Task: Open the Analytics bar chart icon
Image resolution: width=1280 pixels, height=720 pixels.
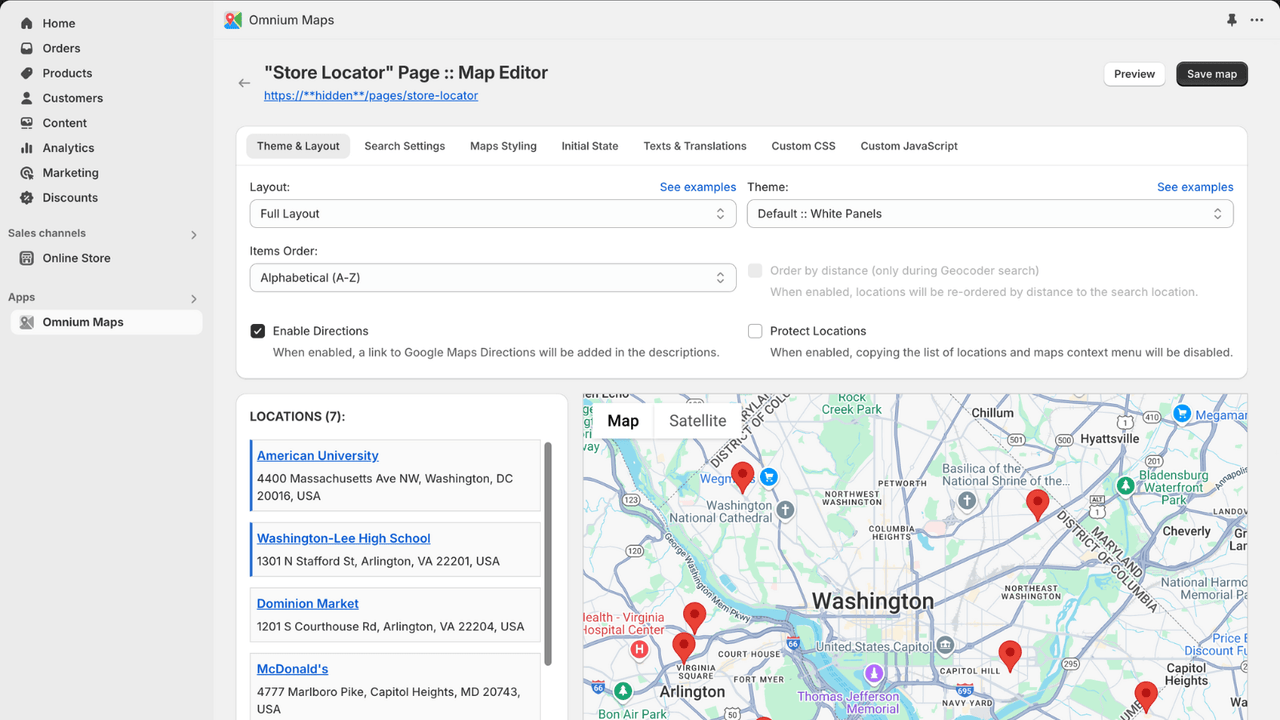Action: [27, 148]
